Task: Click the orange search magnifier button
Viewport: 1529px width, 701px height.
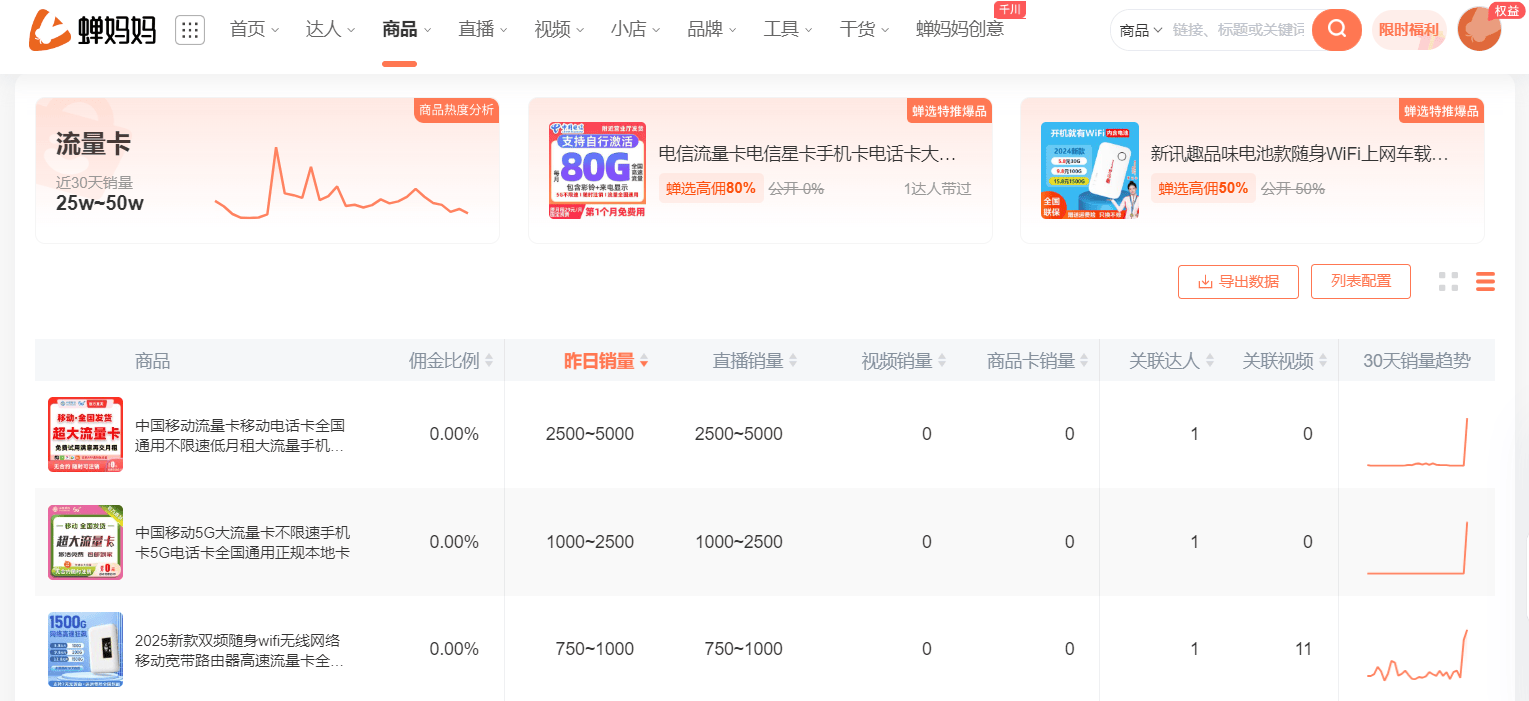Action: point(1337,30)
